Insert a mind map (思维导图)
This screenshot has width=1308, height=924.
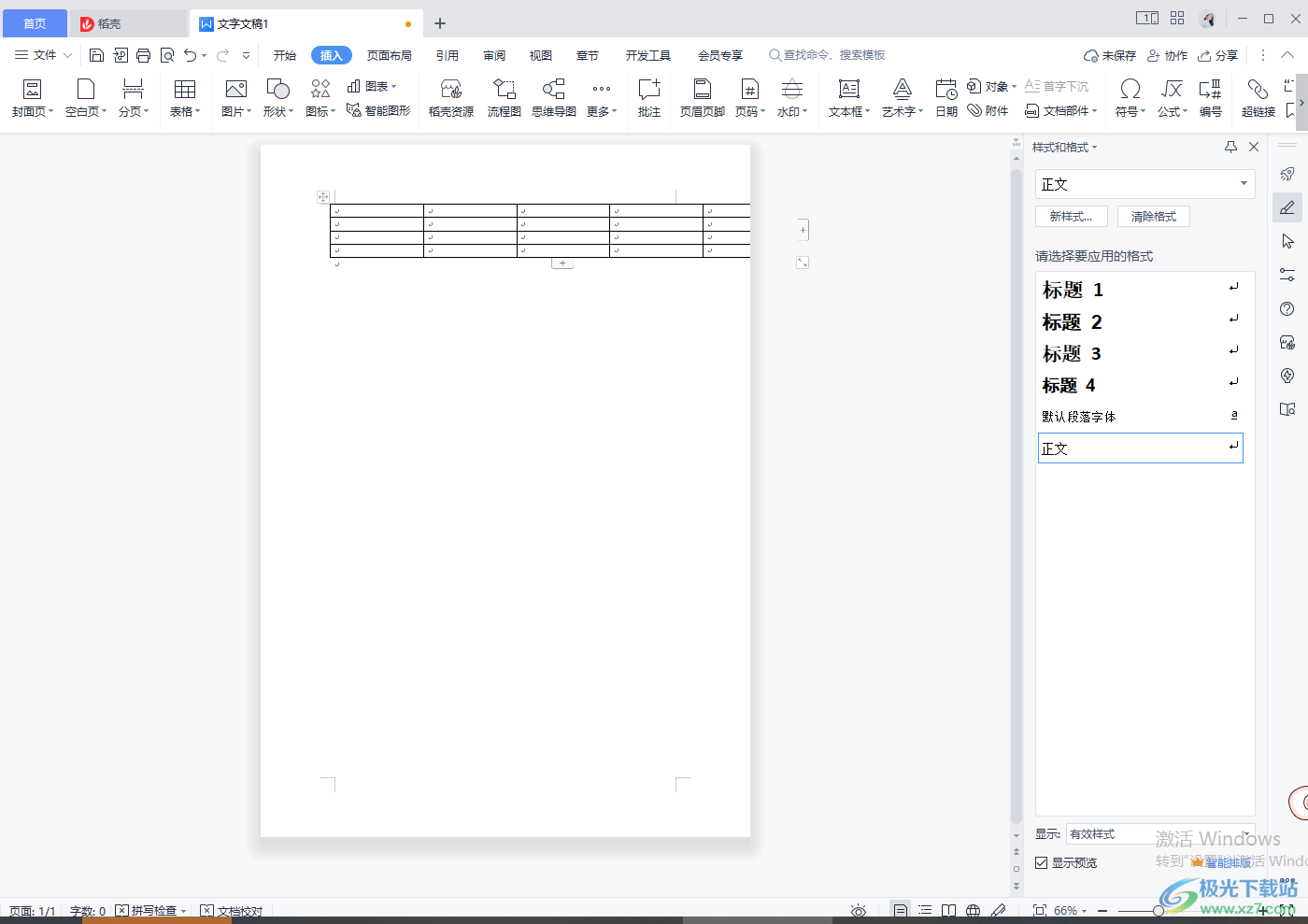[x=554, y=97]
